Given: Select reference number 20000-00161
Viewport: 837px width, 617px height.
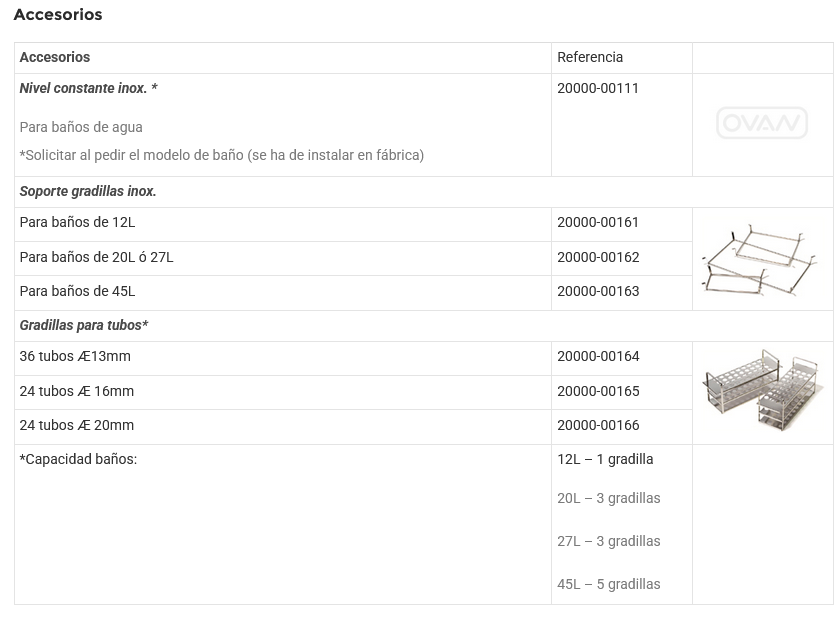Looking at the screenshot, I should point(598,222).
